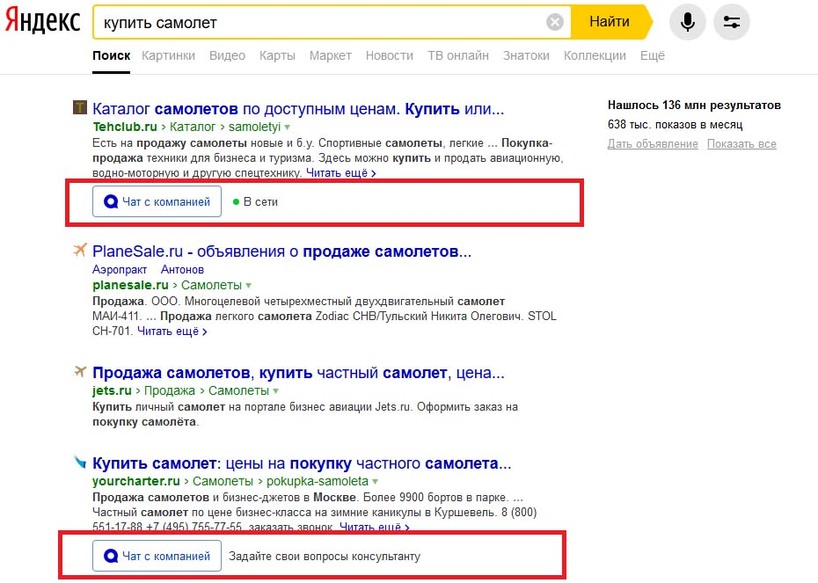Viewport: 818px width, 583px height.
Task: Click 'Чат с компанией' under yourcharter result
Action: click(x=157, y=556)
